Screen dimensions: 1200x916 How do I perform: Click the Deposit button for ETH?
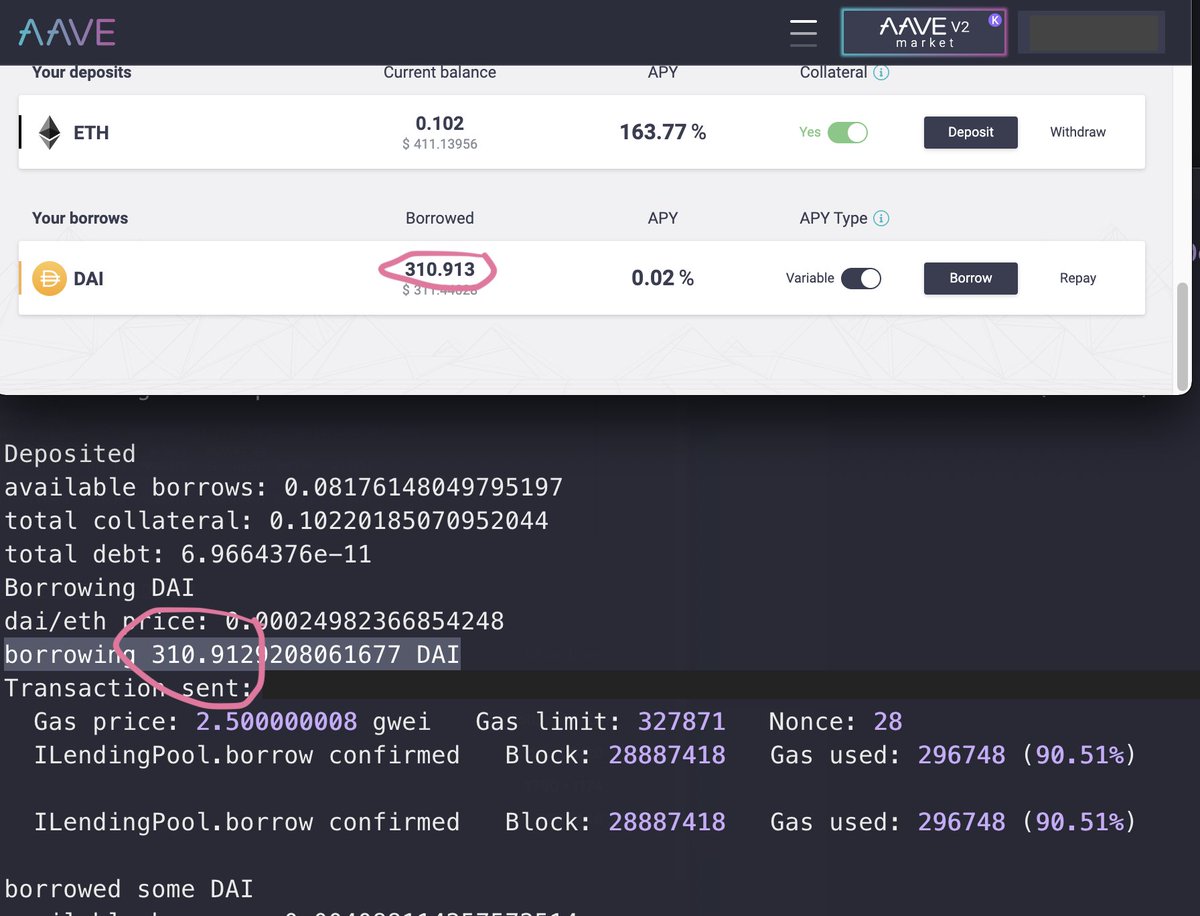pyautogui.click(x=970, y=132)
